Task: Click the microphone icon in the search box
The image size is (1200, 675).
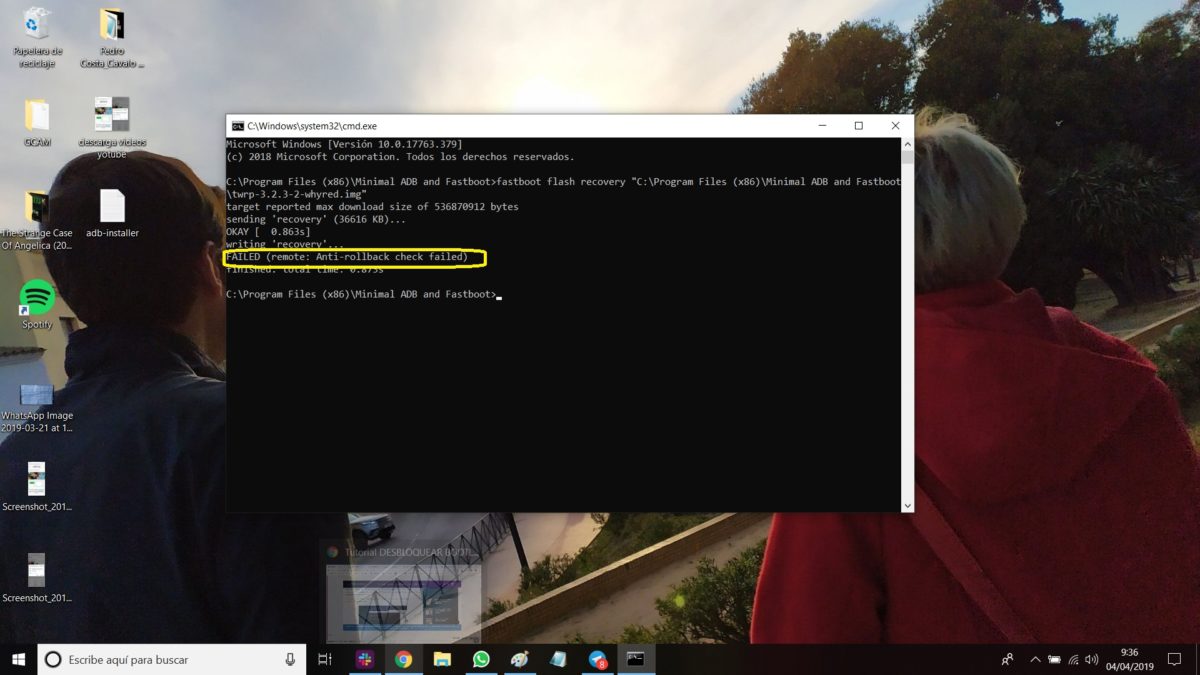Action: click(290, 659)
